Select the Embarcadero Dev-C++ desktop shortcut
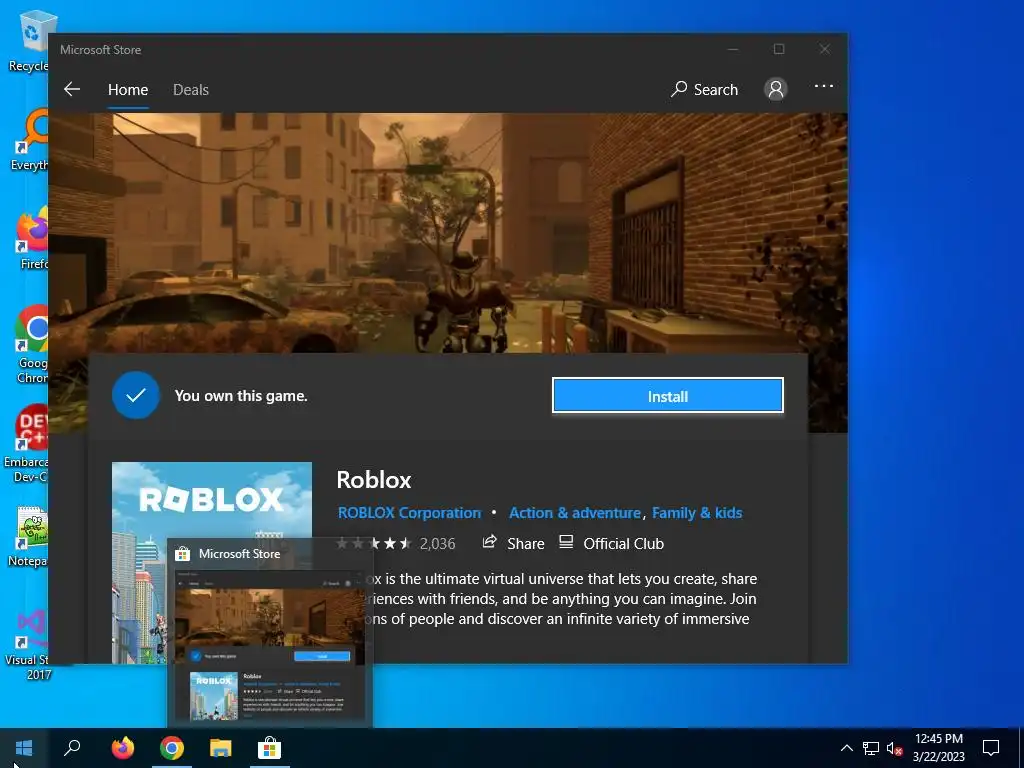The image size is (1024, 768). (x=26, y=444)
